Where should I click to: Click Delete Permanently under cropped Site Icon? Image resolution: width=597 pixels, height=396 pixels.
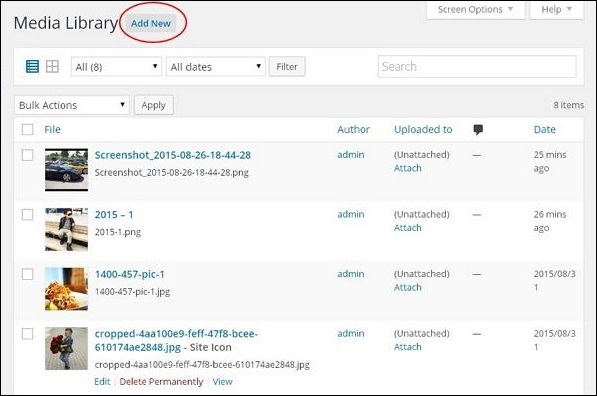pyautogui.click(x=161, y=382)
